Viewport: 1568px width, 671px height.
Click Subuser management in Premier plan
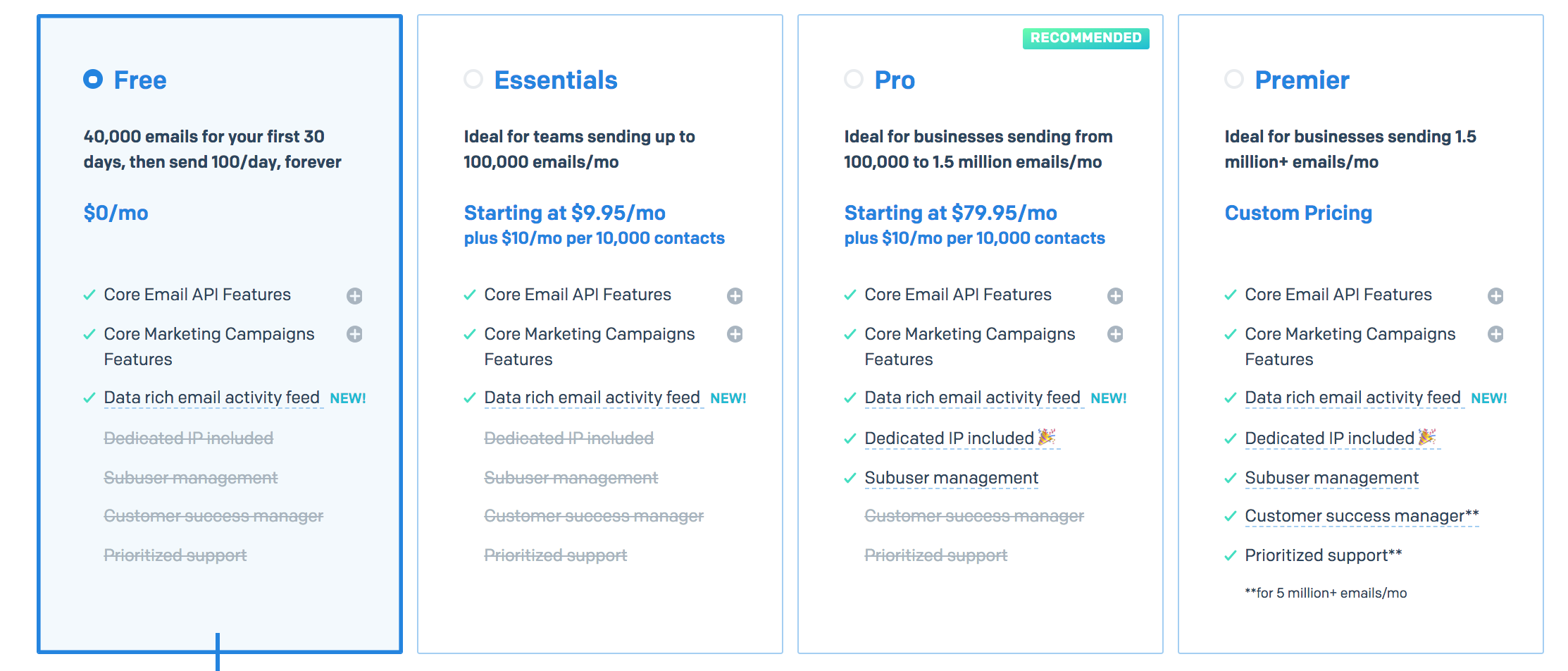[1331, 478]
